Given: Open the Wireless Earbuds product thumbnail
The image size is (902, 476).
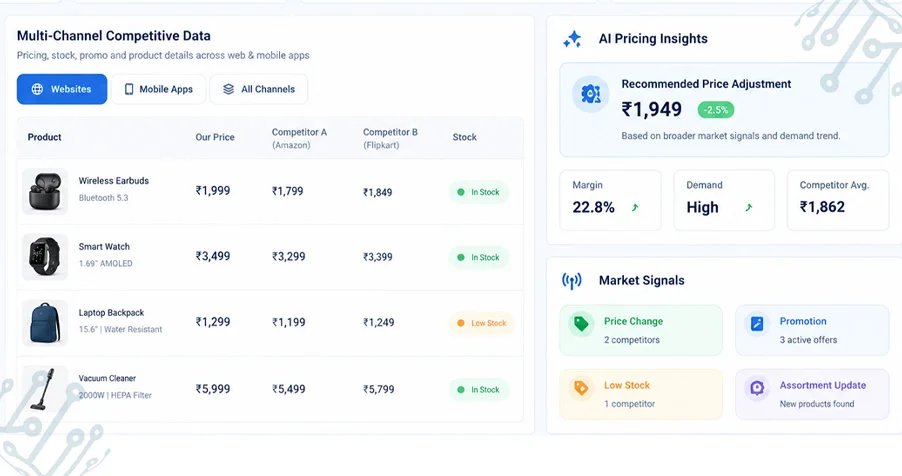Looking at the screenshot, I should point(45,192).
